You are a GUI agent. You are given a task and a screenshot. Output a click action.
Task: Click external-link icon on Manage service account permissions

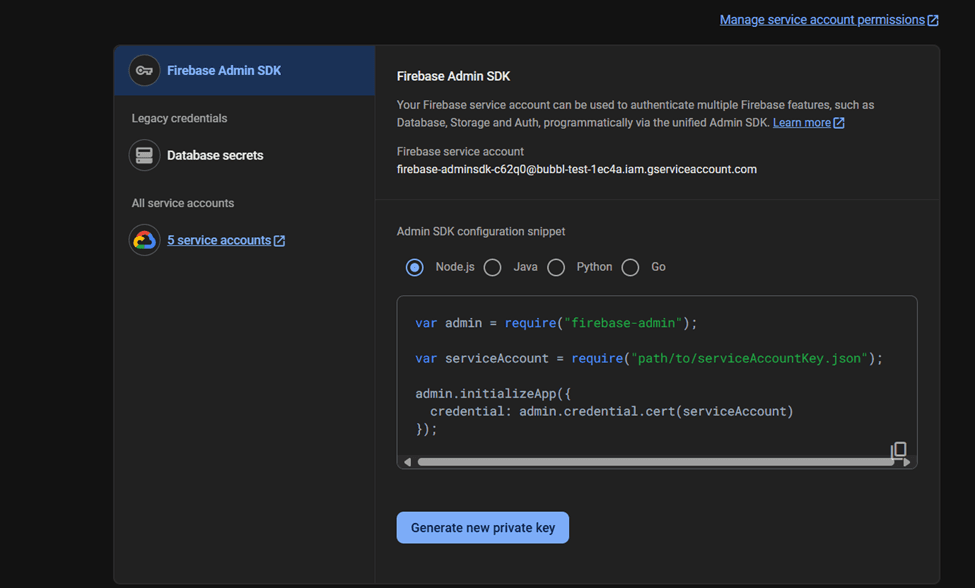pos(934,19)
